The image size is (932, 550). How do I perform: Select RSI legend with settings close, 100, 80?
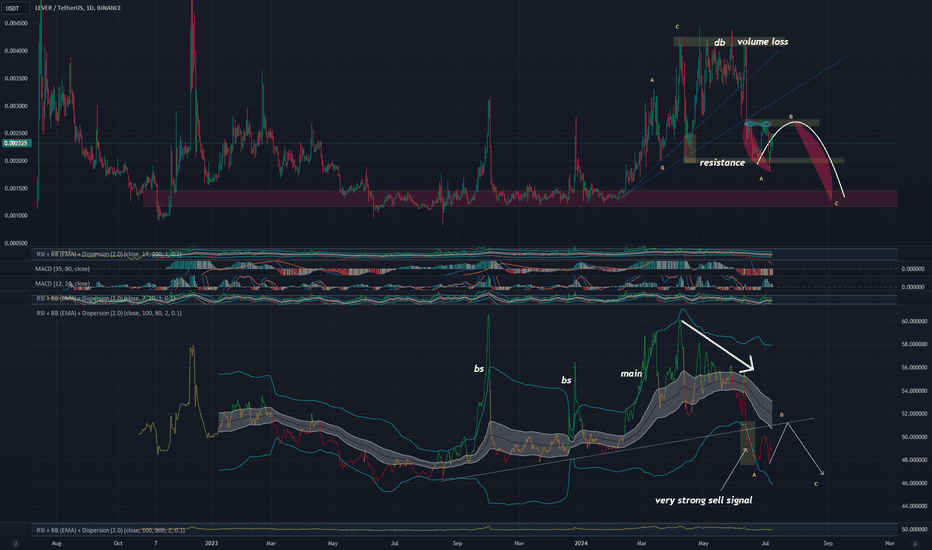(x=109, y=313)
